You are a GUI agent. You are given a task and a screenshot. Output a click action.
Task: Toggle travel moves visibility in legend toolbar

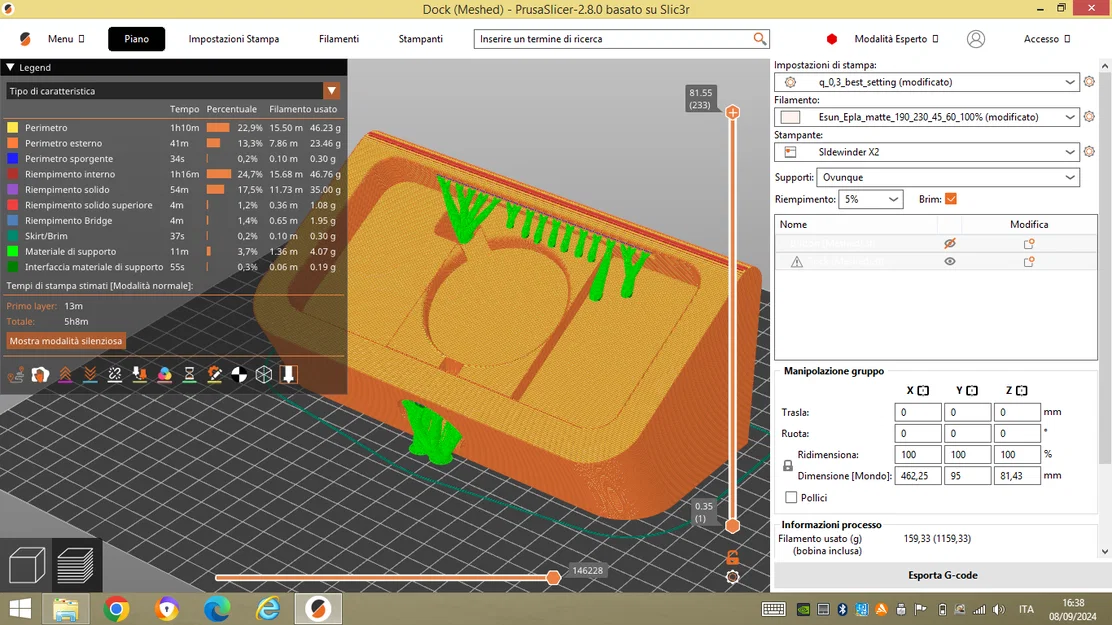pyautogui.click(x=16, y=375)
